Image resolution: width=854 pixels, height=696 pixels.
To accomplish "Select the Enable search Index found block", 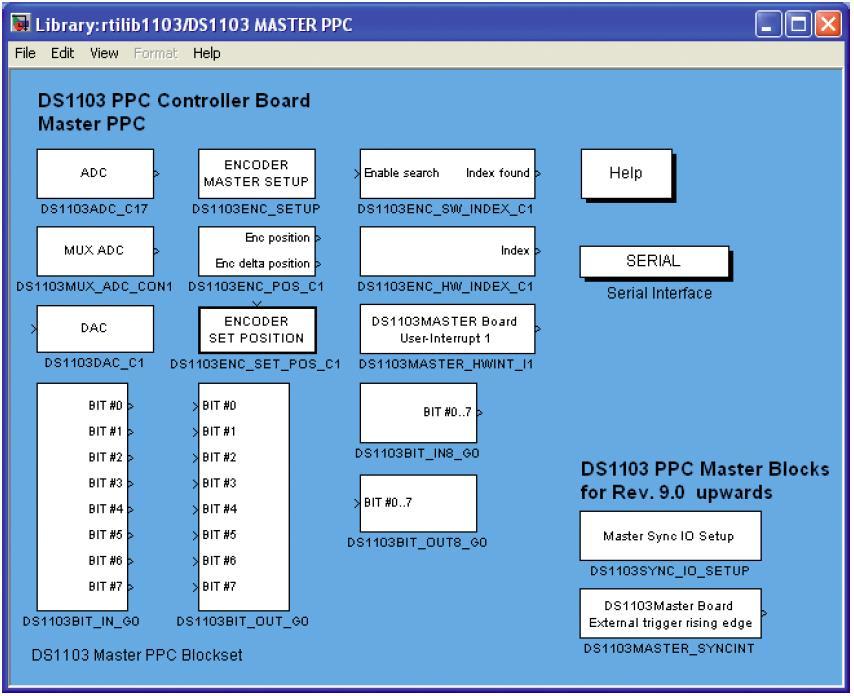I will pyautogui.click(x=447, y=174).
